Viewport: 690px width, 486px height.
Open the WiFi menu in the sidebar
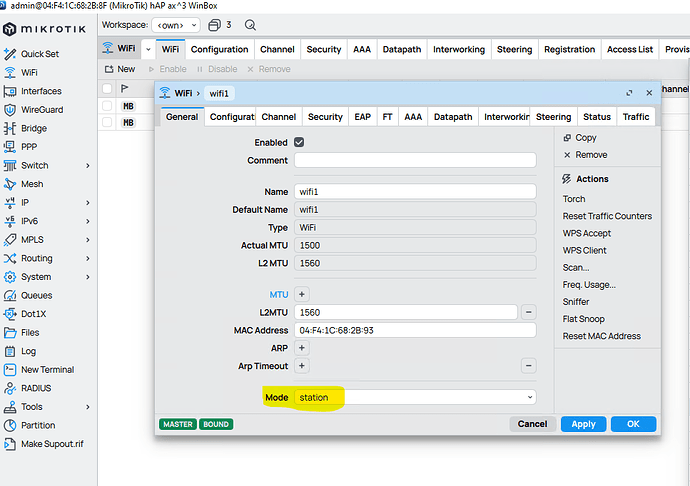tap(21, 73)
